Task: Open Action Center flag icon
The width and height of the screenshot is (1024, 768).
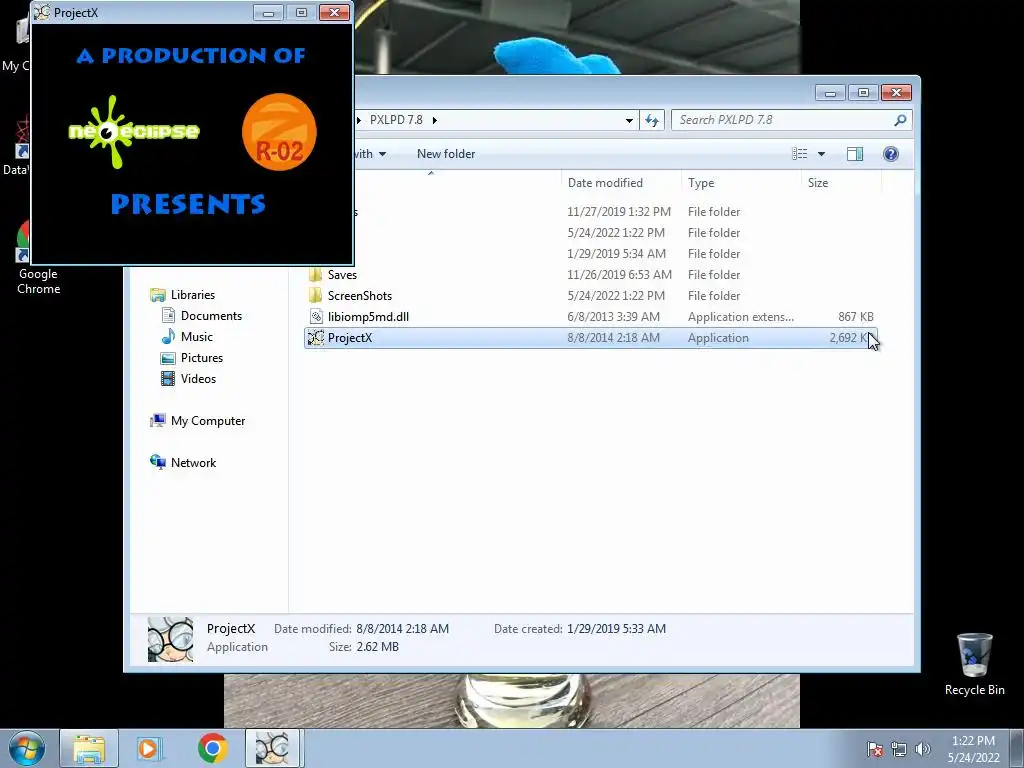Action: 875,749
